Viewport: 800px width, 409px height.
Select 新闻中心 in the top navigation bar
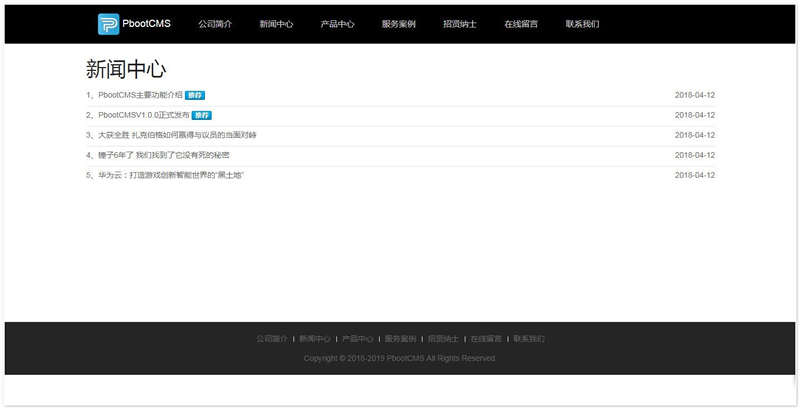pyautogui.click(x=276, y=24)
